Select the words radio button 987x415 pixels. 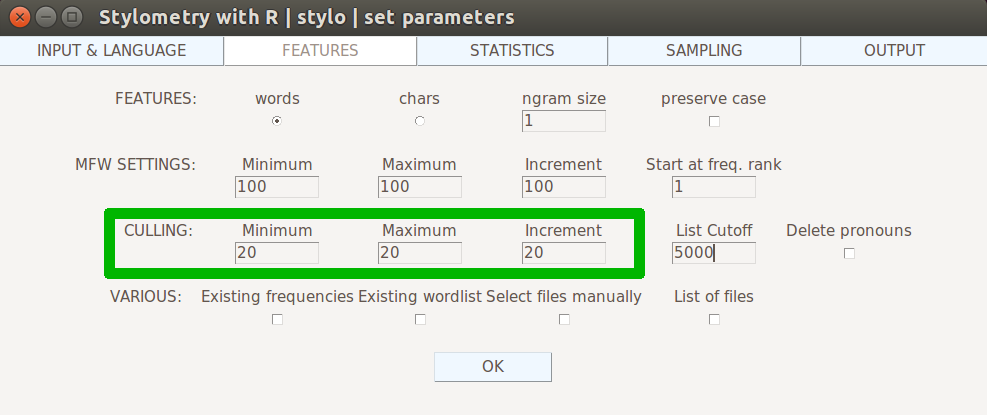tap(277, 122)
